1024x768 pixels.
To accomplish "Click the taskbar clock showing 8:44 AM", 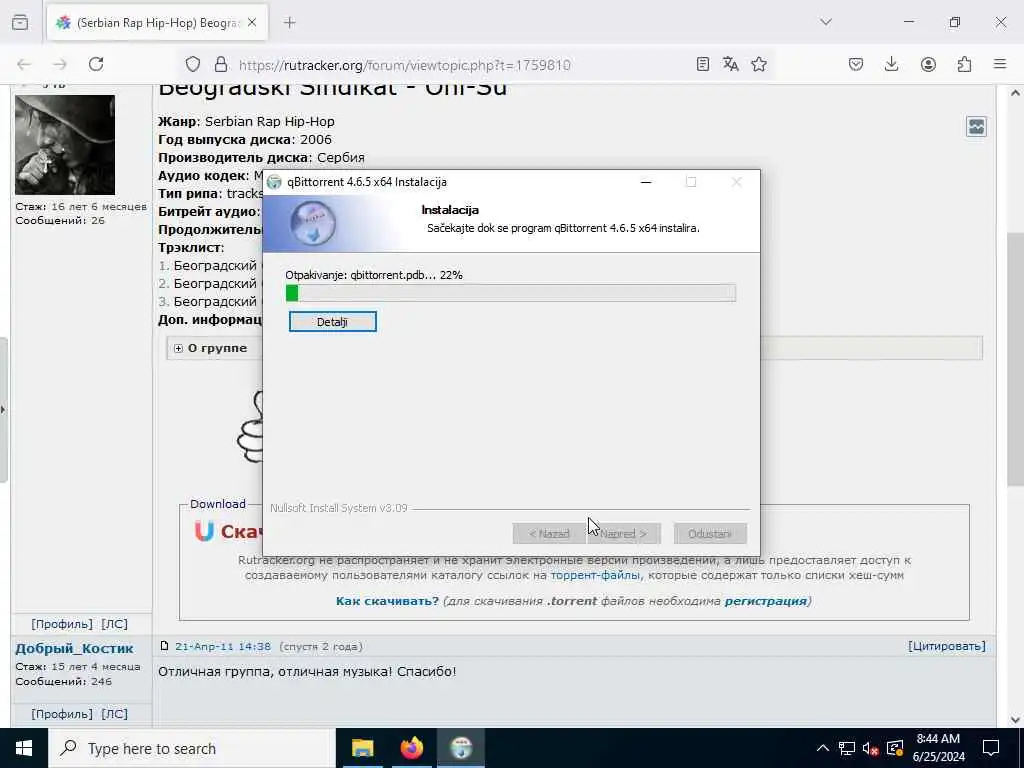I will click(938, 748).
